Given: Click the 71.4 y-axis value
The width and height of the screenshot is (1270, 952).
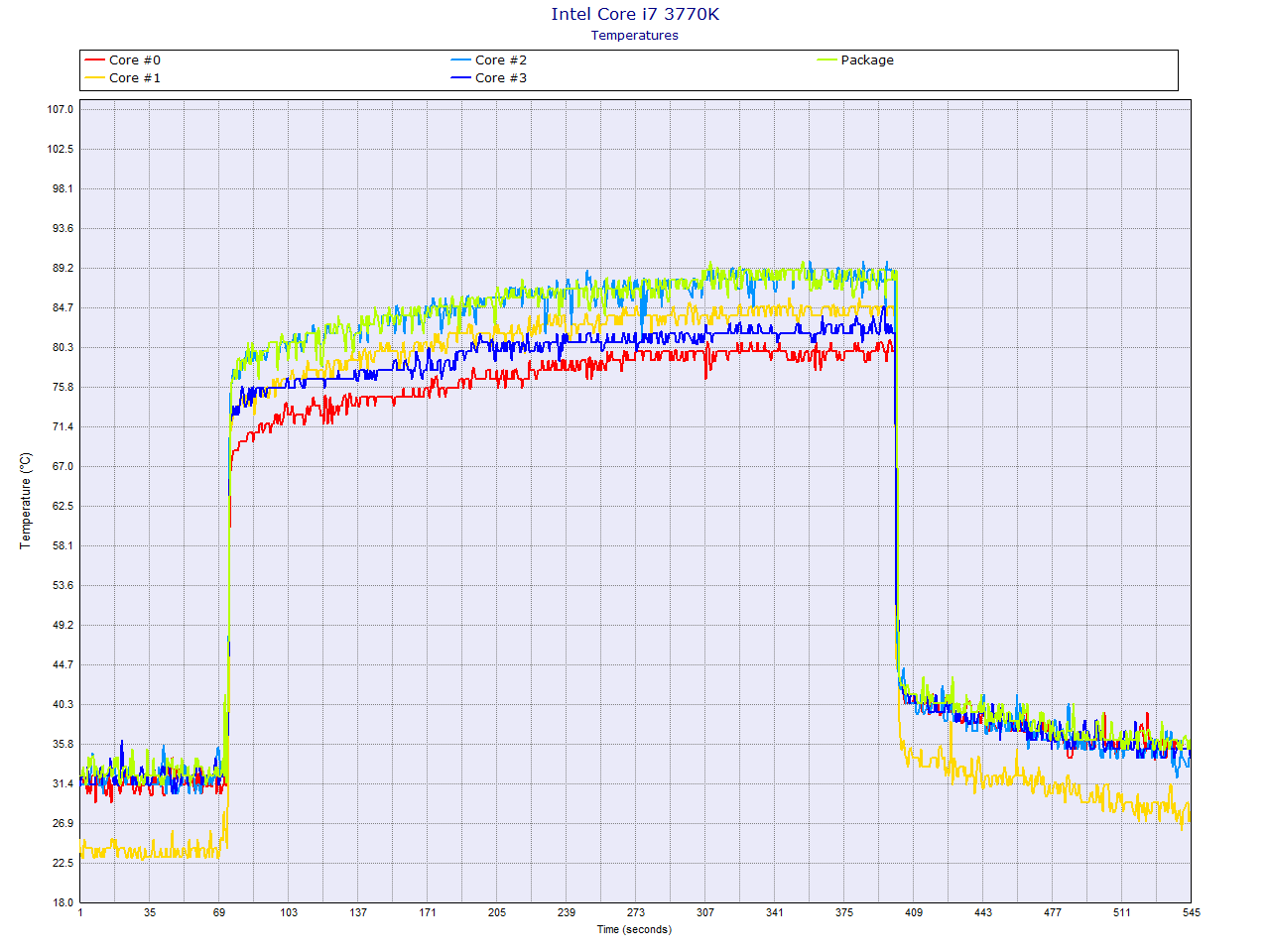Looking at the screenshot, I should pos(63,426).
